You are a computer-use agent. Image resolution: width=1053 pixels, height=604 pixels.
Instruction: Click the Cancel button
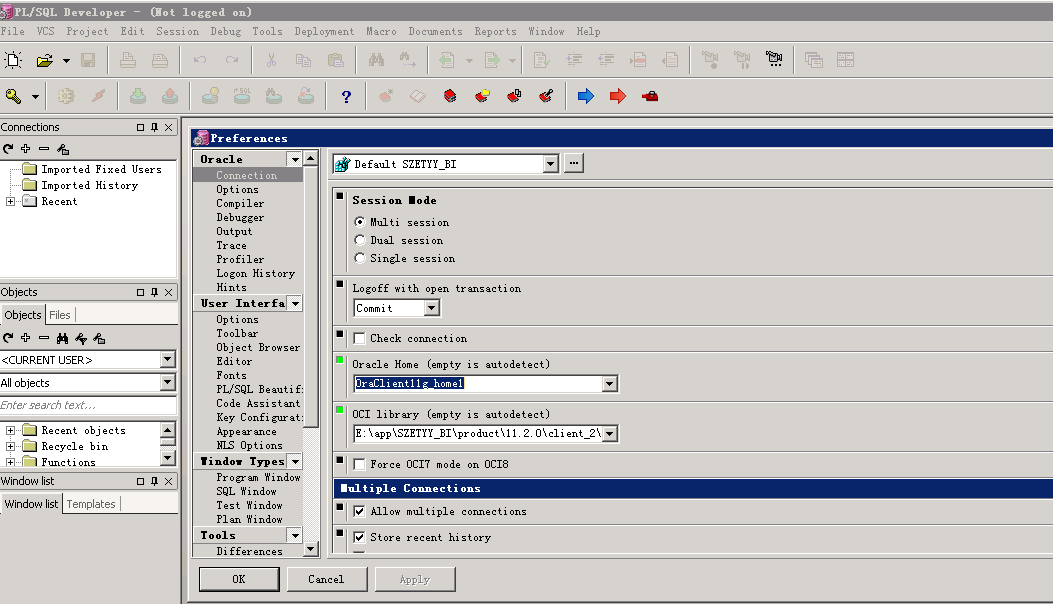326,579
